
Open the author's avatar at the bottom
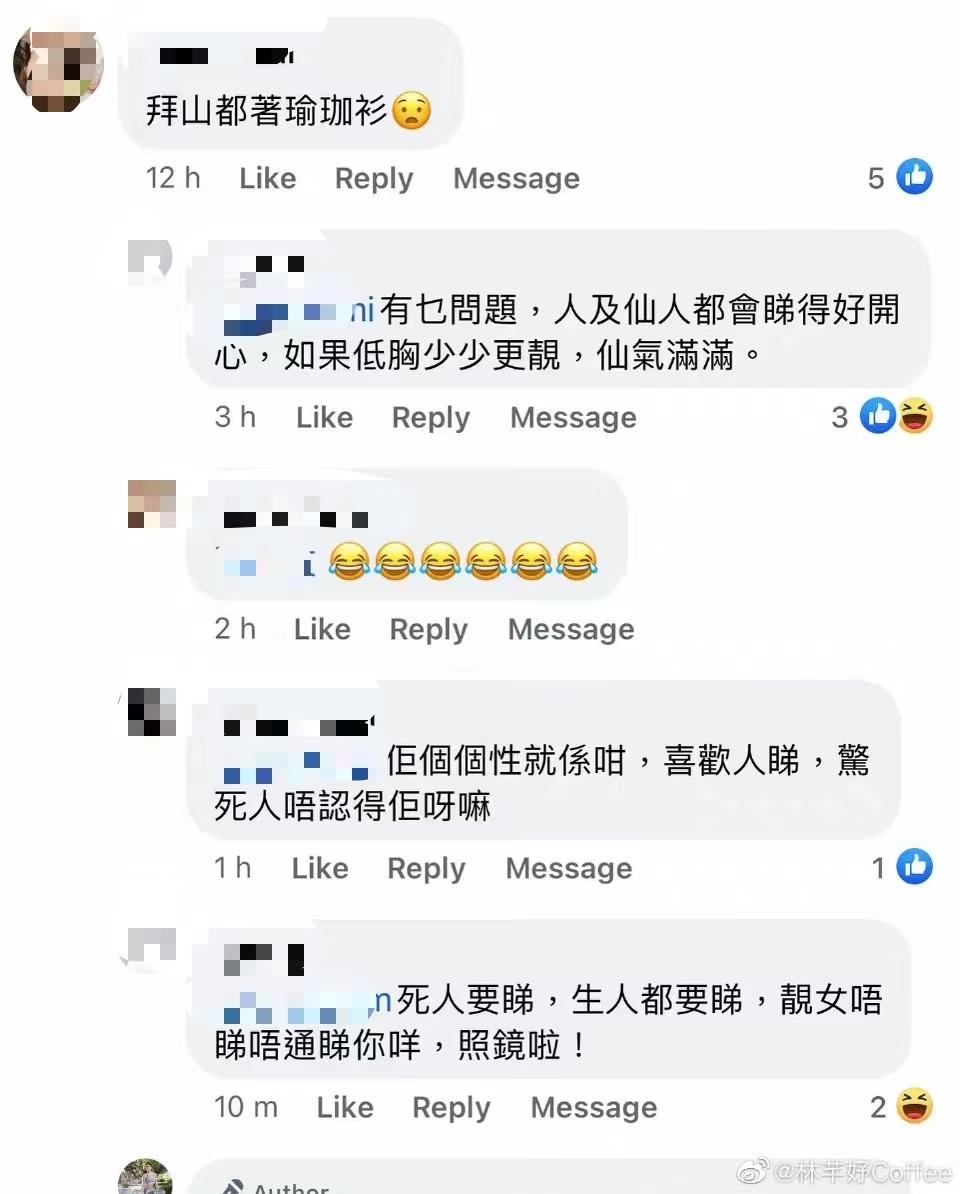tap(145, 1176)
